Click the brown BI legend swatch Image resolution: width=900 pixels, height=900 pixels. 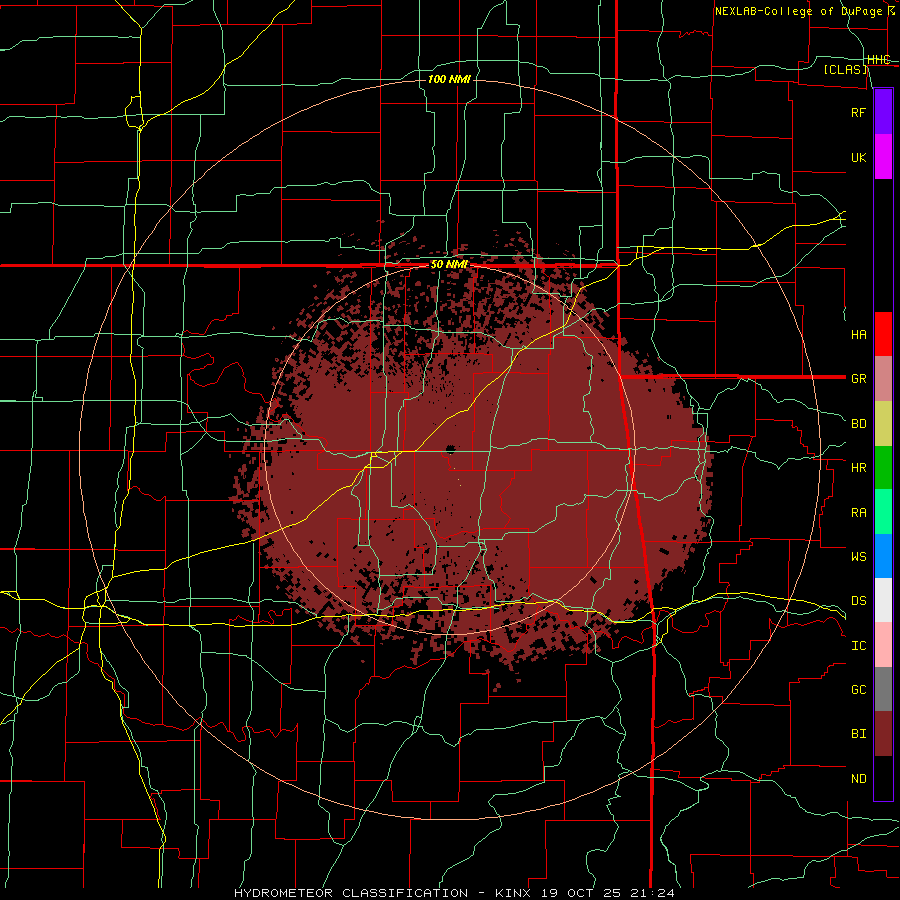click(883, 734)
